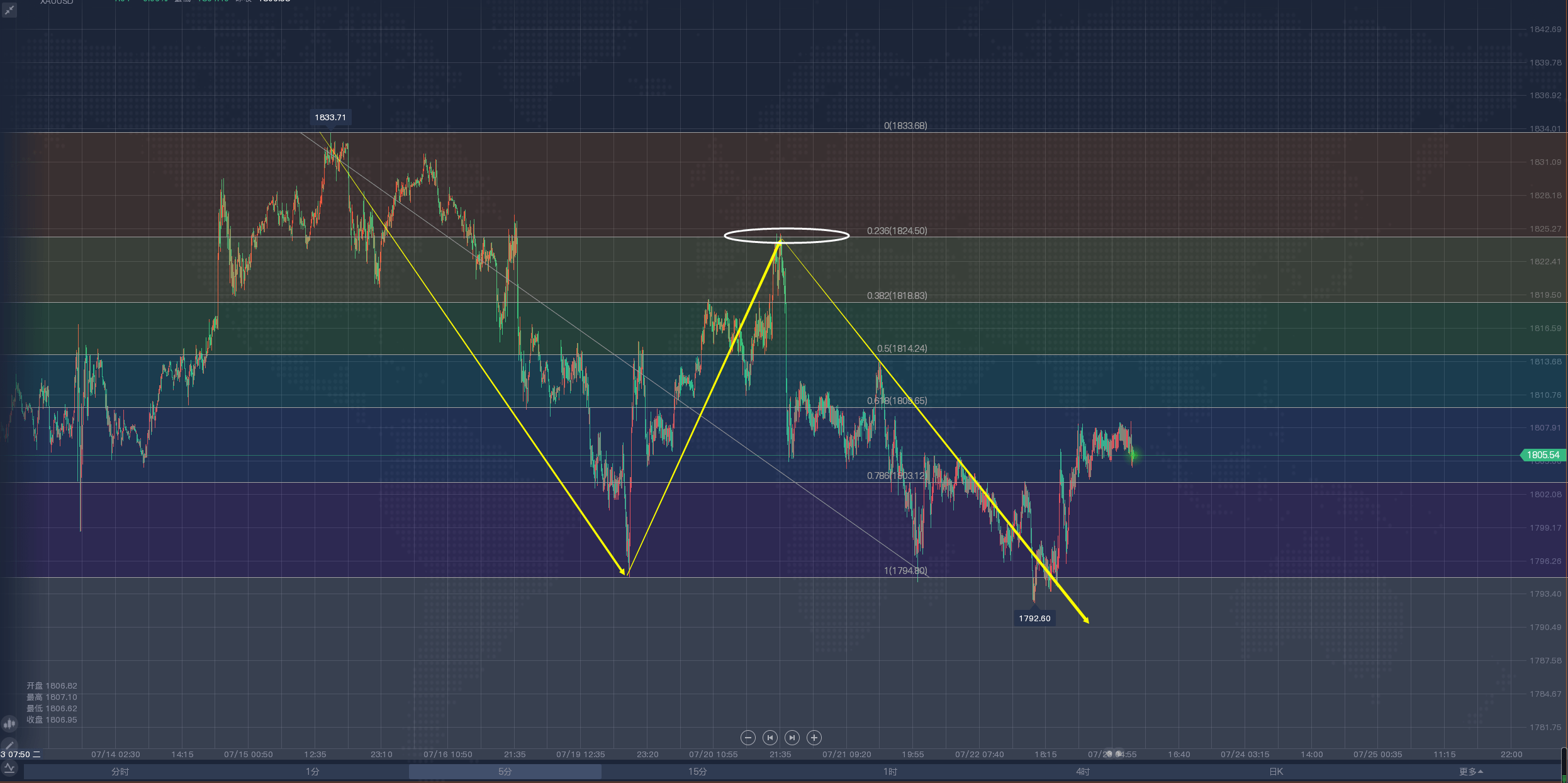
Task: Click the 07/16 10:50 time axis label
Action: [x=448, y=755]
